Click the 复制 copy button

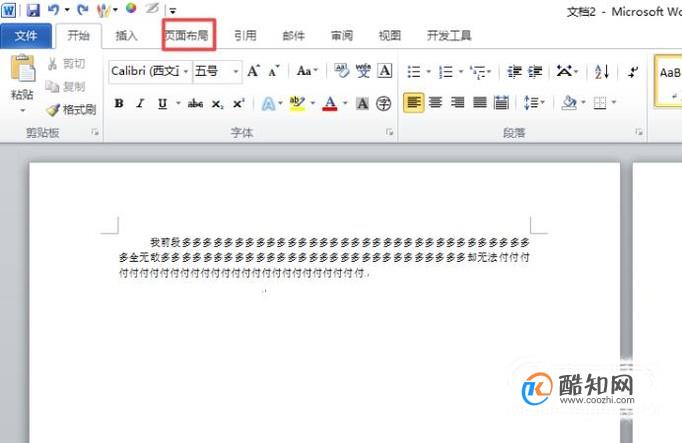point(66,87)
